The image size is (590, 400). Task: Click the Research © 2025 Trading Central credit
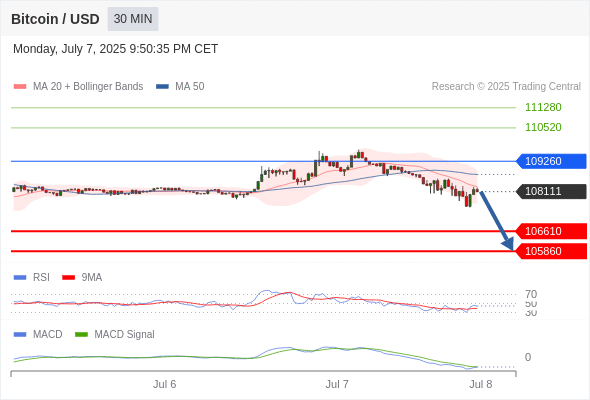coord(506,87)
